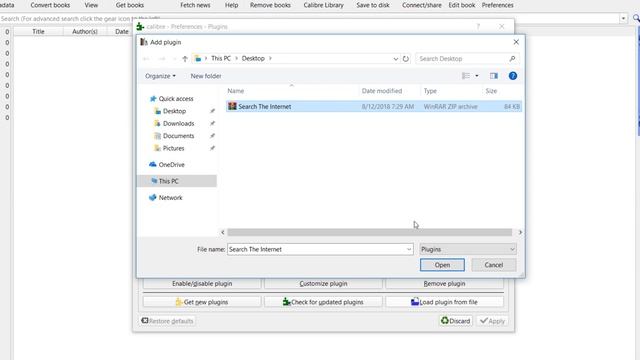Open Save to disk in calibre toolbar
The width and height of the screenshot is (640, 360).
click(373, 5)
